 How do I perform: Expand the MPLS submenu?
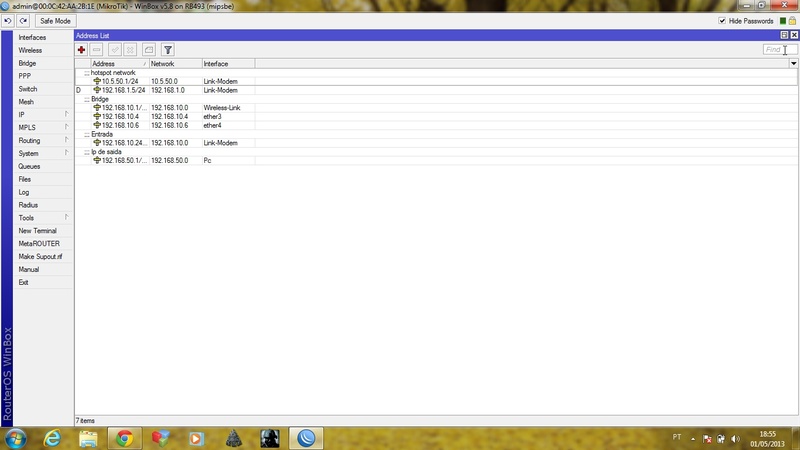[x=43, y=128]
